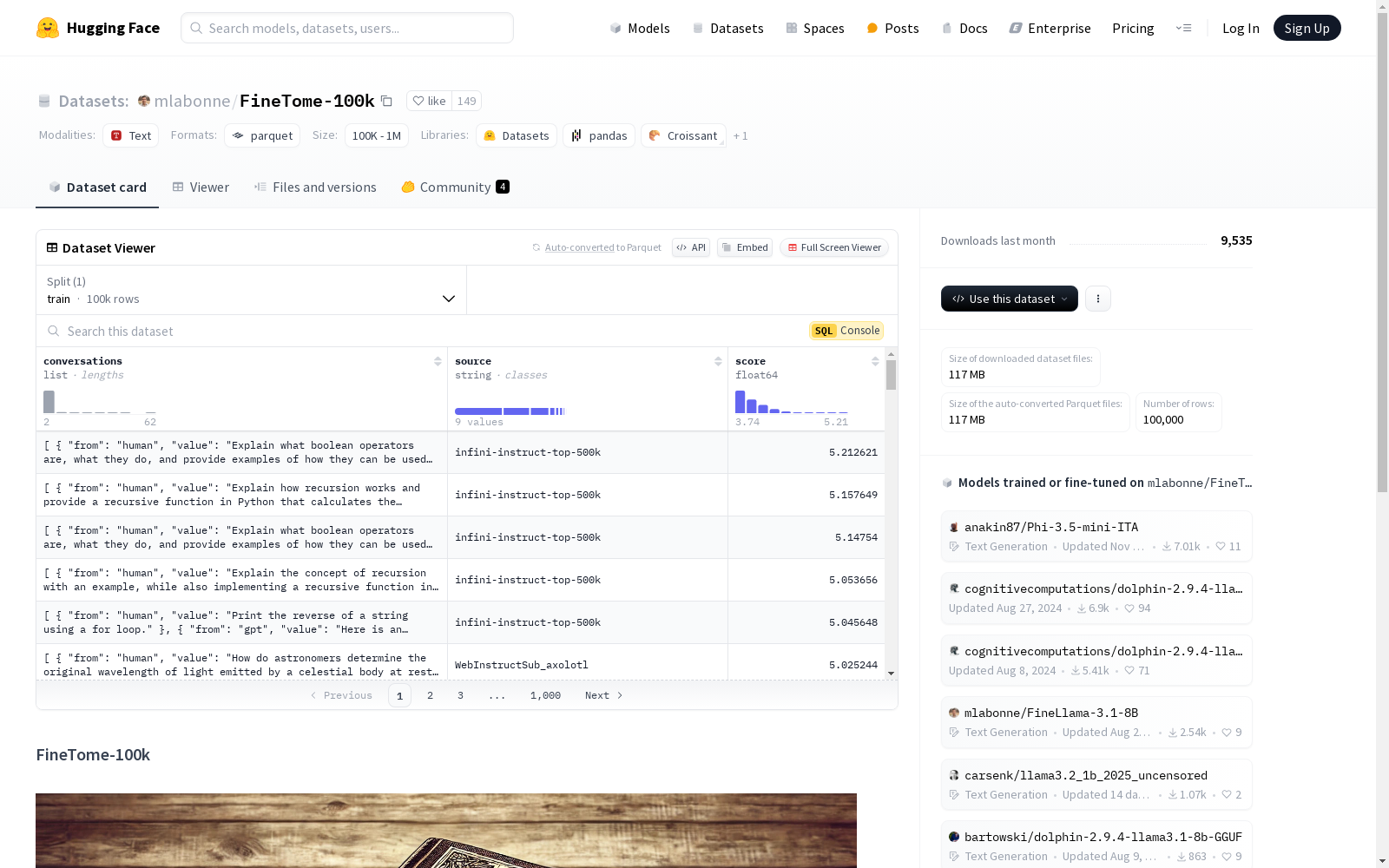Click the conversations lengths histogram bar
Viewport: 1389px width, 868px height.
click(49, 402)
